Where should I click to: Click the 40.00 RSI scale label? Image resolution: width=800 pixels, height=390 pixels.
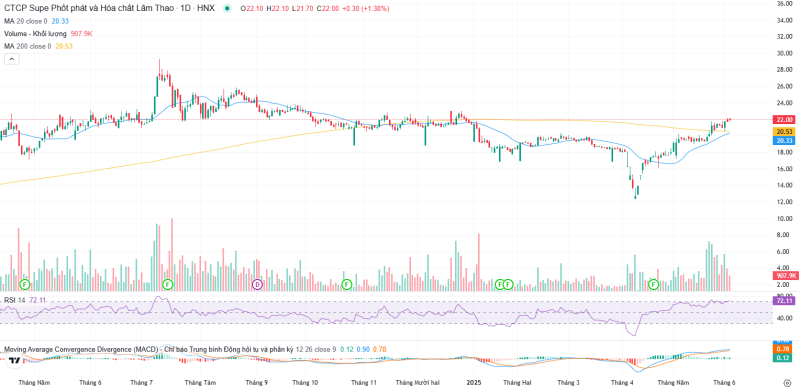784,319
